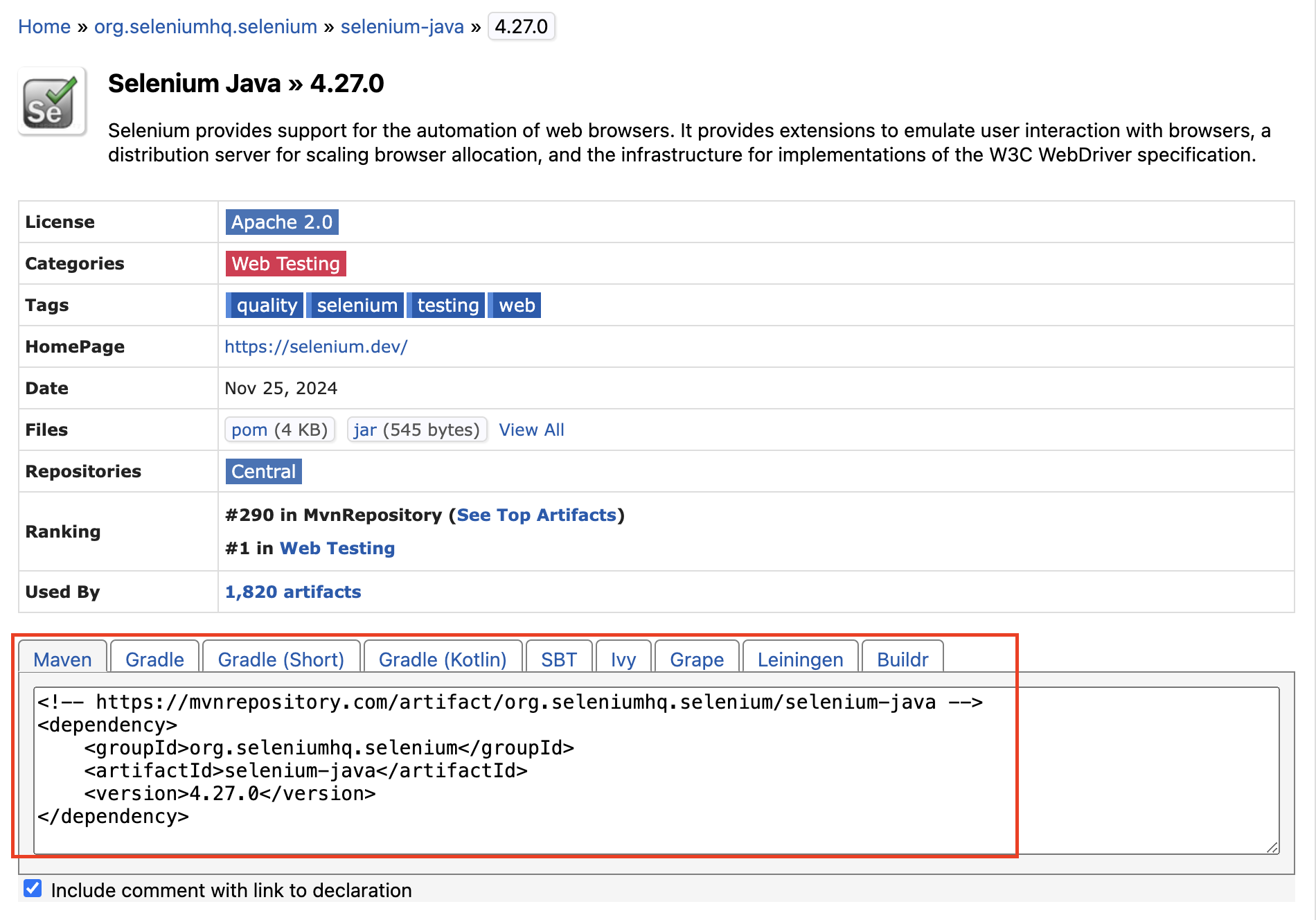The width and height of the screenshot is (1316, 920).
Task: Download the pom (4 KB) file
Action: pos(280,430)
